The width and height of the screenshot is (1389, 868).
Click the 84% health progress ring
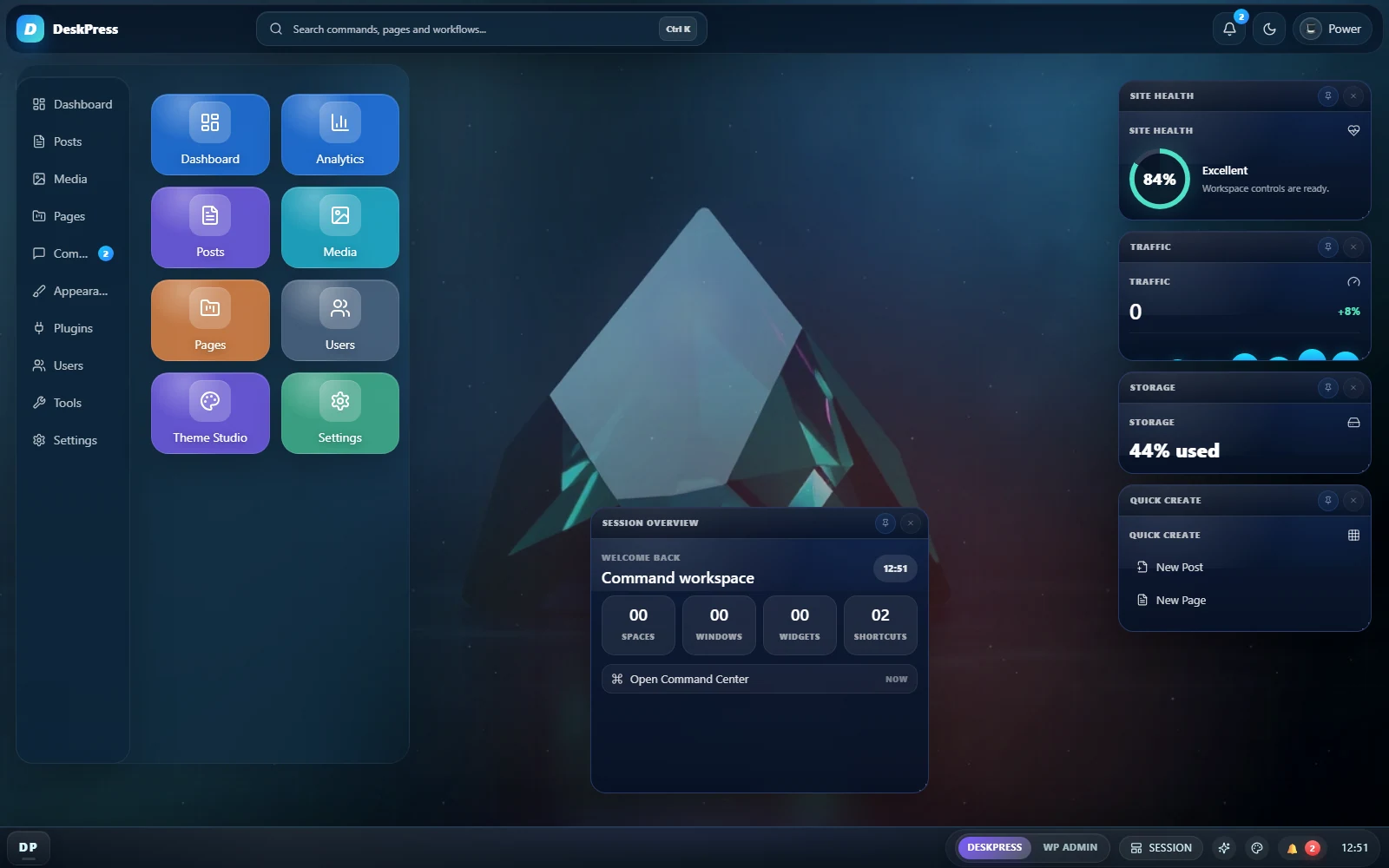[1160, 179]
